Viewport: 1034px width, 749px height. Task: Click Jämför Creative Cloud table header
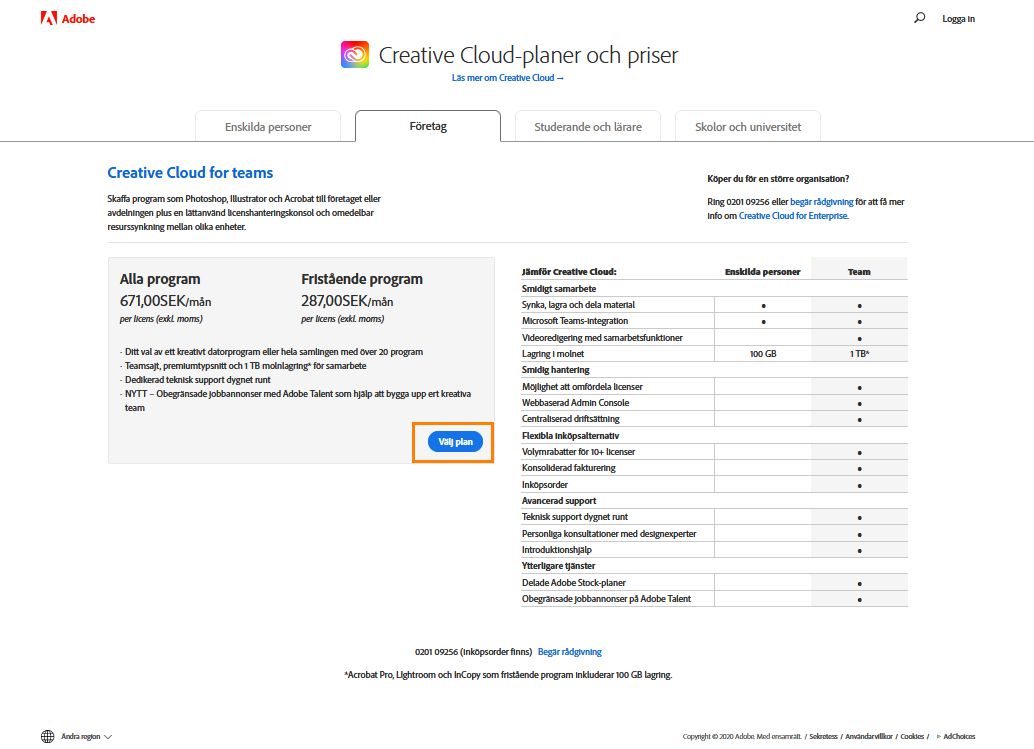(569, 272)
